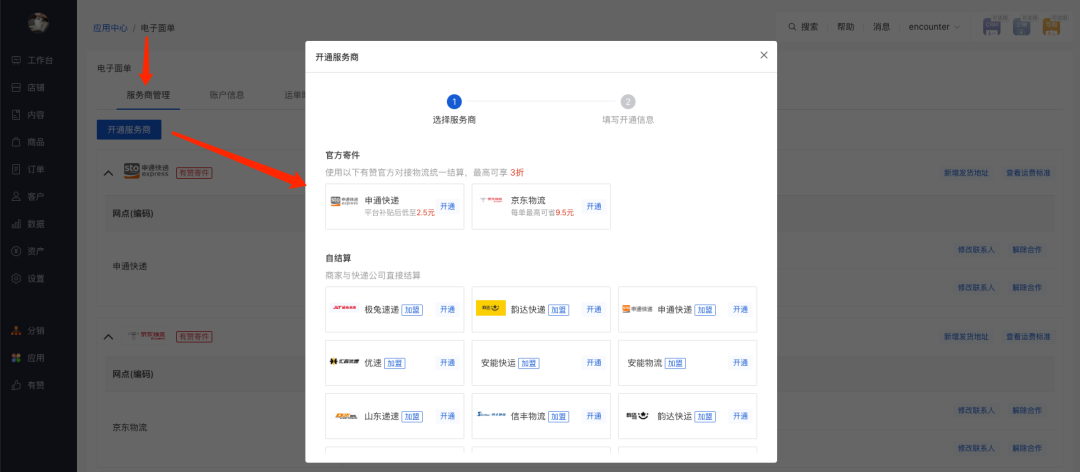Switch to the 服务商管理 tab
Viewport: 1080px width, 472px height.
point(148,95)
